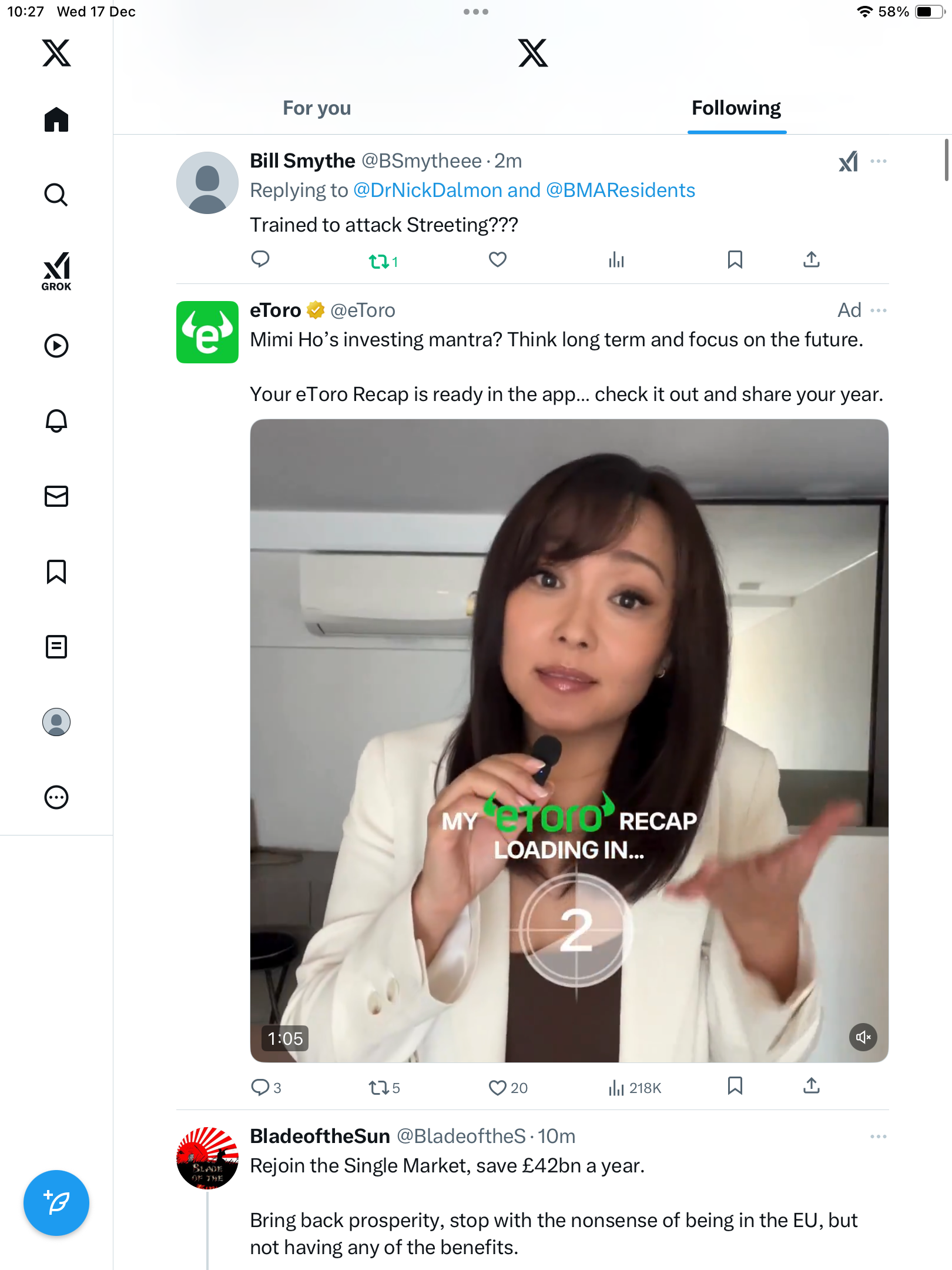Open the sidebar Bookmarks page
Viewport: 952px width, 1270px height.
pyautogui.click(x=56, y=571)
